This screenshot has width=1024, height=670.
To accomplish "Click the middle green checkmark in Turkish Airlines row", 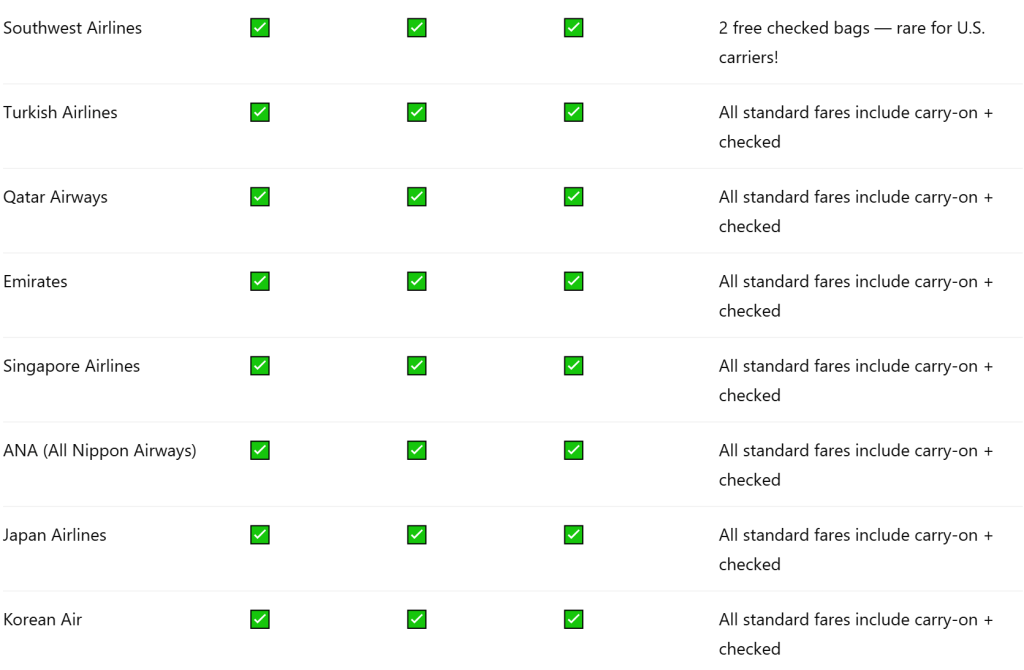I will click(x=417, y=113).
